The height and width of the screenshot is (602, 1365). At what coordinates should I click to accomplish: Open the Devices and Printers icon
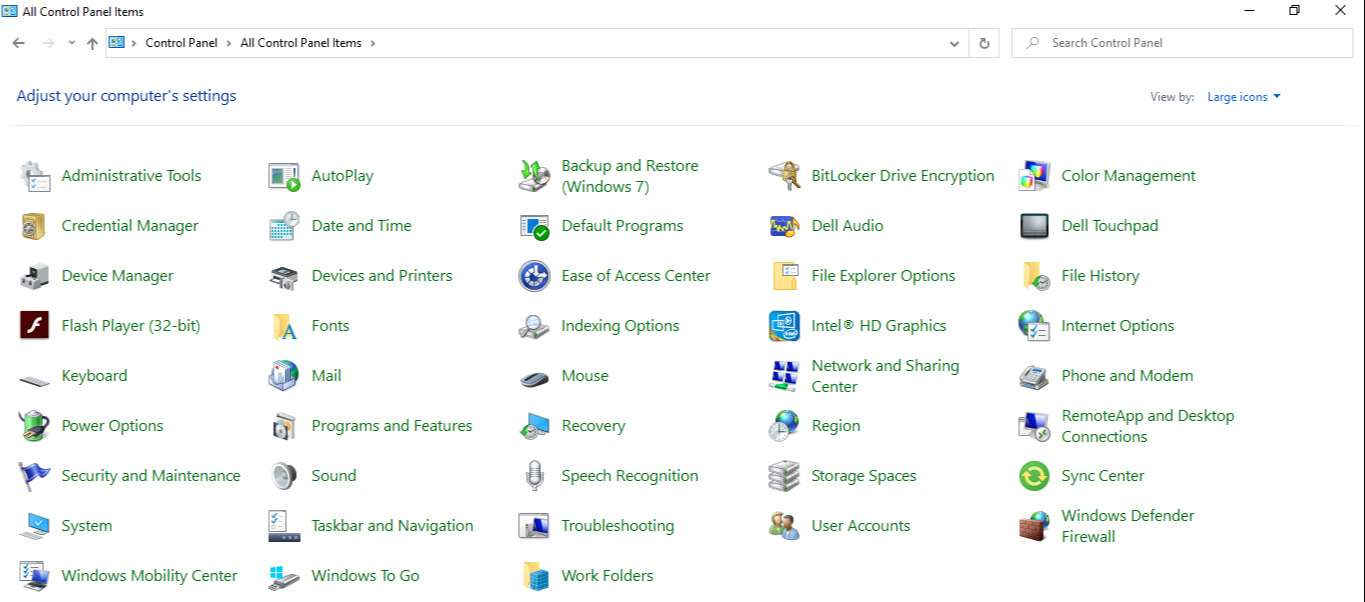click(x=284, y=276)
